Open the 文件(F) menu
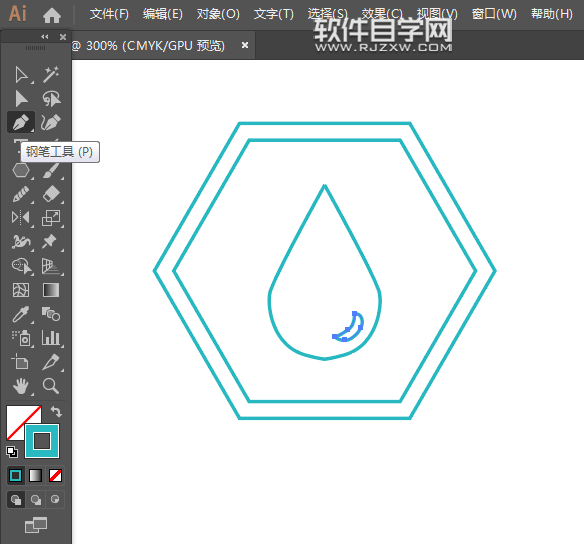Image resolution: width=584 pixels, height=544 pixels. pyautogui.click(x=109, y=14)
